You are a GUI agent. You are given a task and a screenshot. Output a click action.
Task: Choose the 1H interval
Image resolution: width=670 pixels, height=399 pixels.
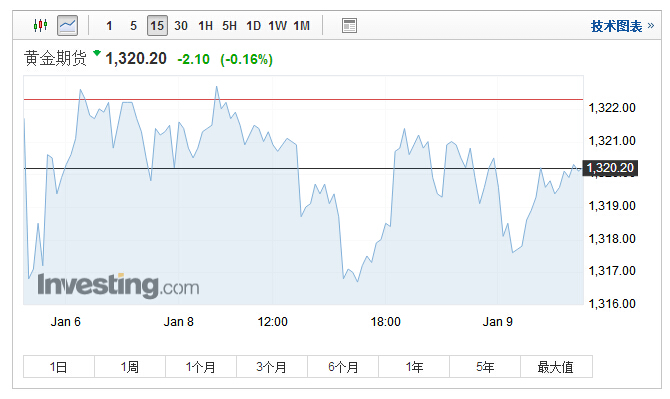pyautogui.click(x=205, y=26)
